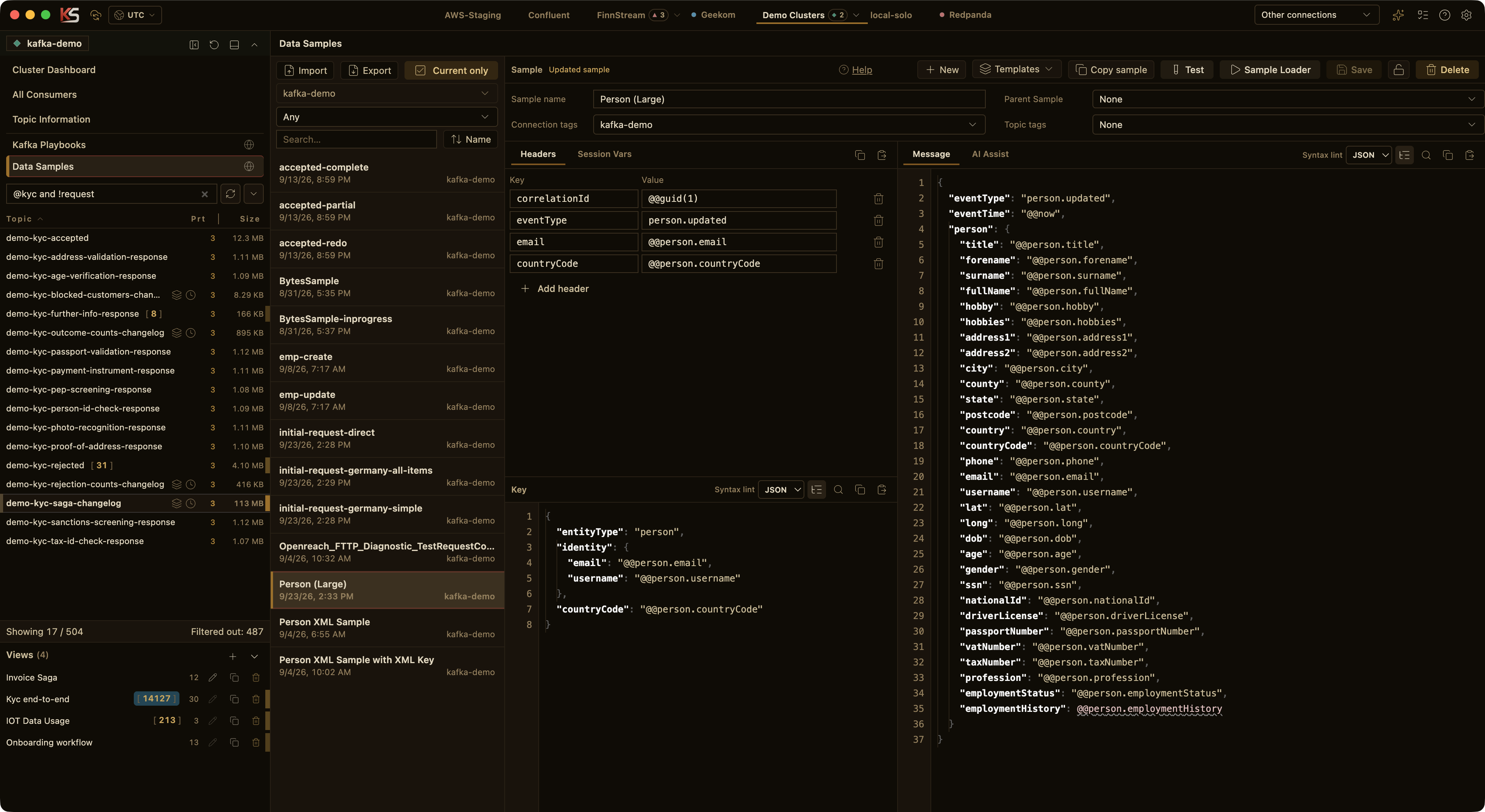Viewport: 1485px width, 812px height.
Task: Edit the Invoice Saga view
Action: 213,678
